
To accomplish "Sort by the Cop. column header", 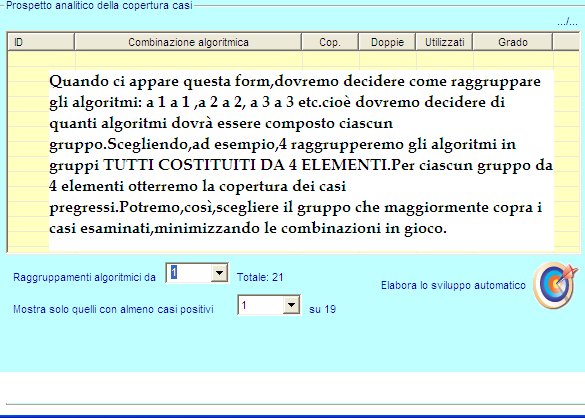I will [330, 42].
